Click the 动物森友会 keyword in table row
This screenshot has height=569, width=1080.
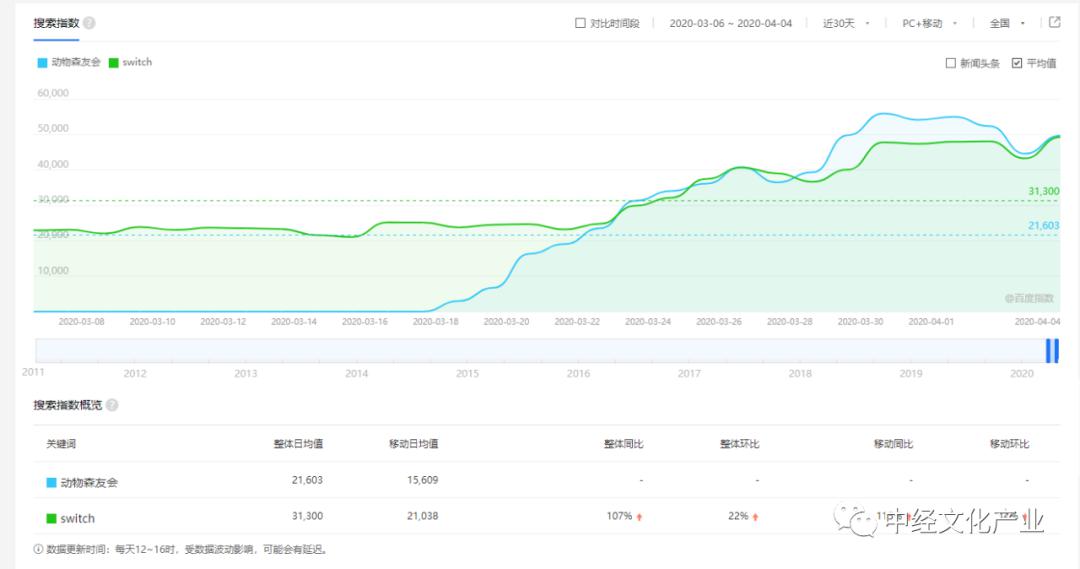(89, 483)
